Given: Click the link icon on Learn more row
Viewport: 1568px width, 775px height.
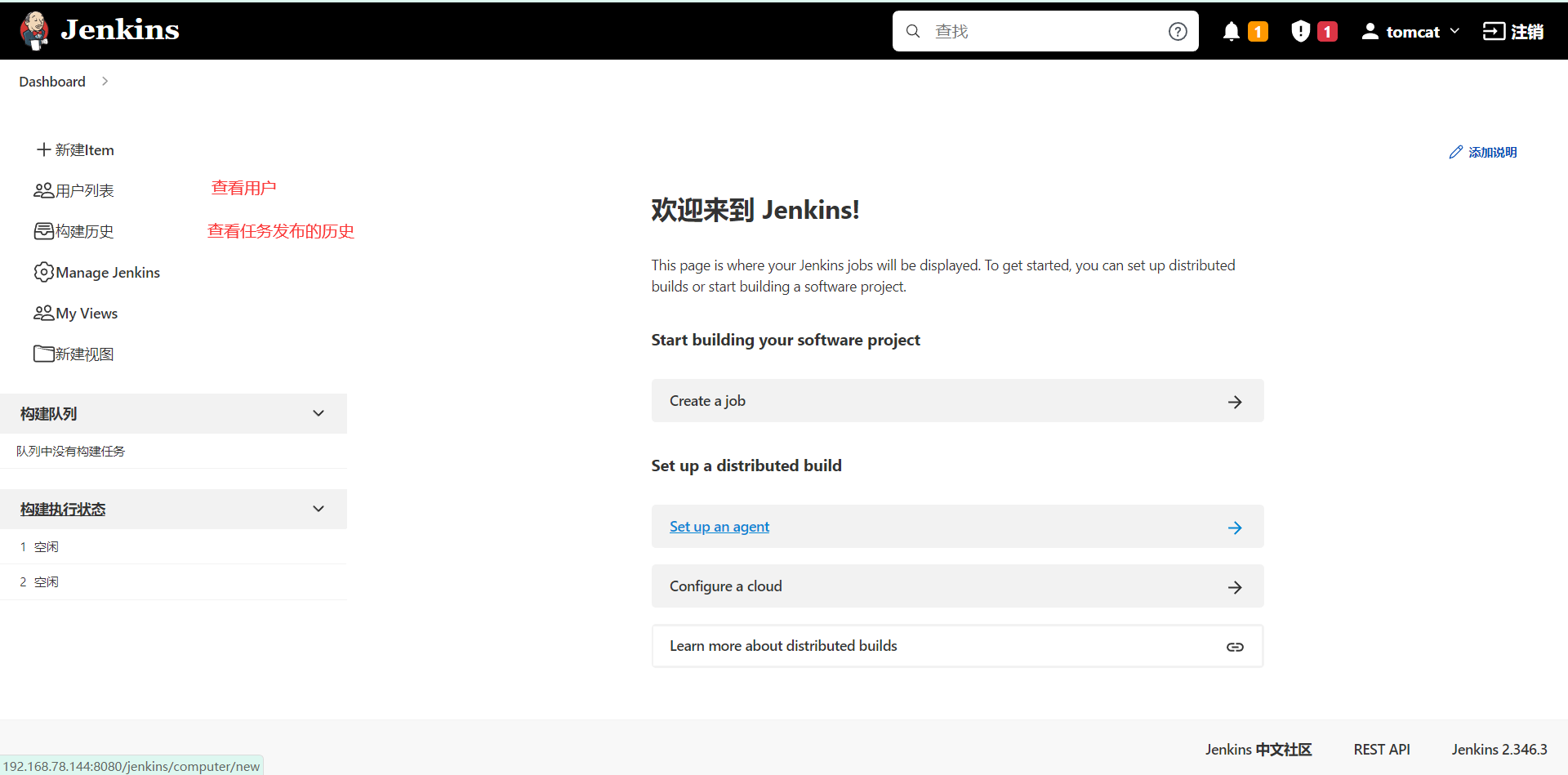Looking at the screenshot, I should pos(1235,647).
